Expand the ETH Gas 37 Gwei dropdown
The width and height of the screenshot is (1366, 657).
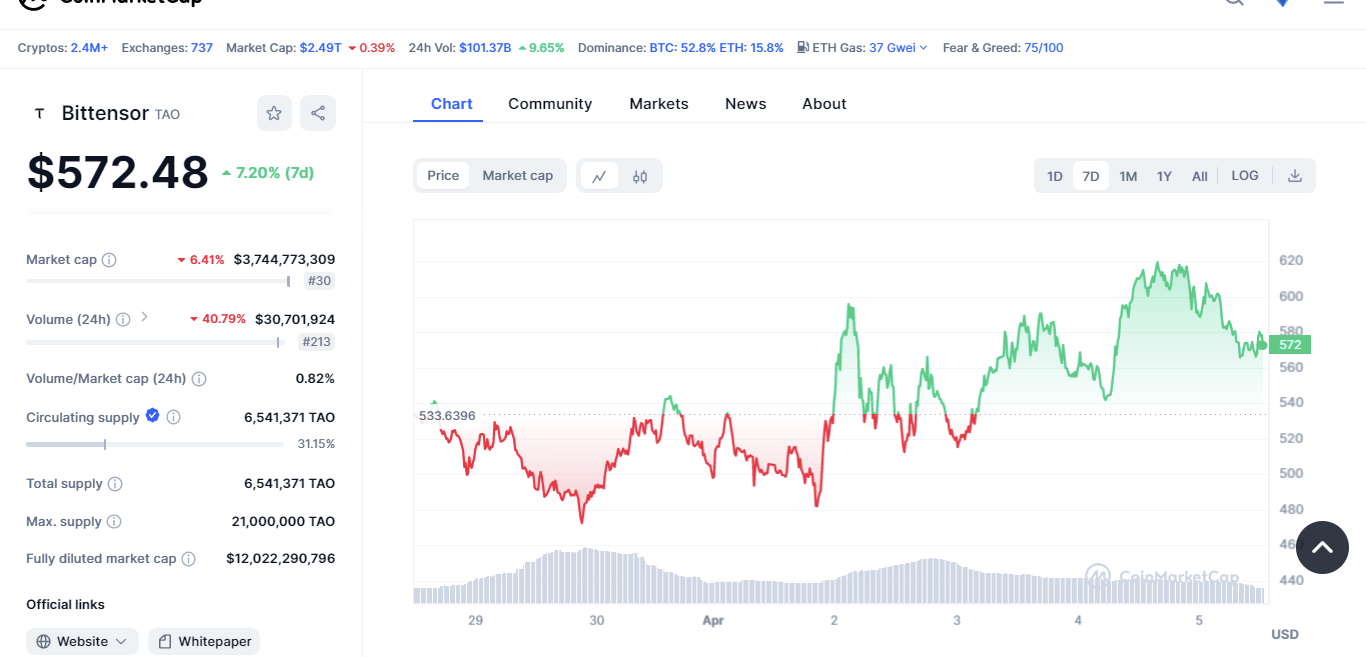pos(898,47)
